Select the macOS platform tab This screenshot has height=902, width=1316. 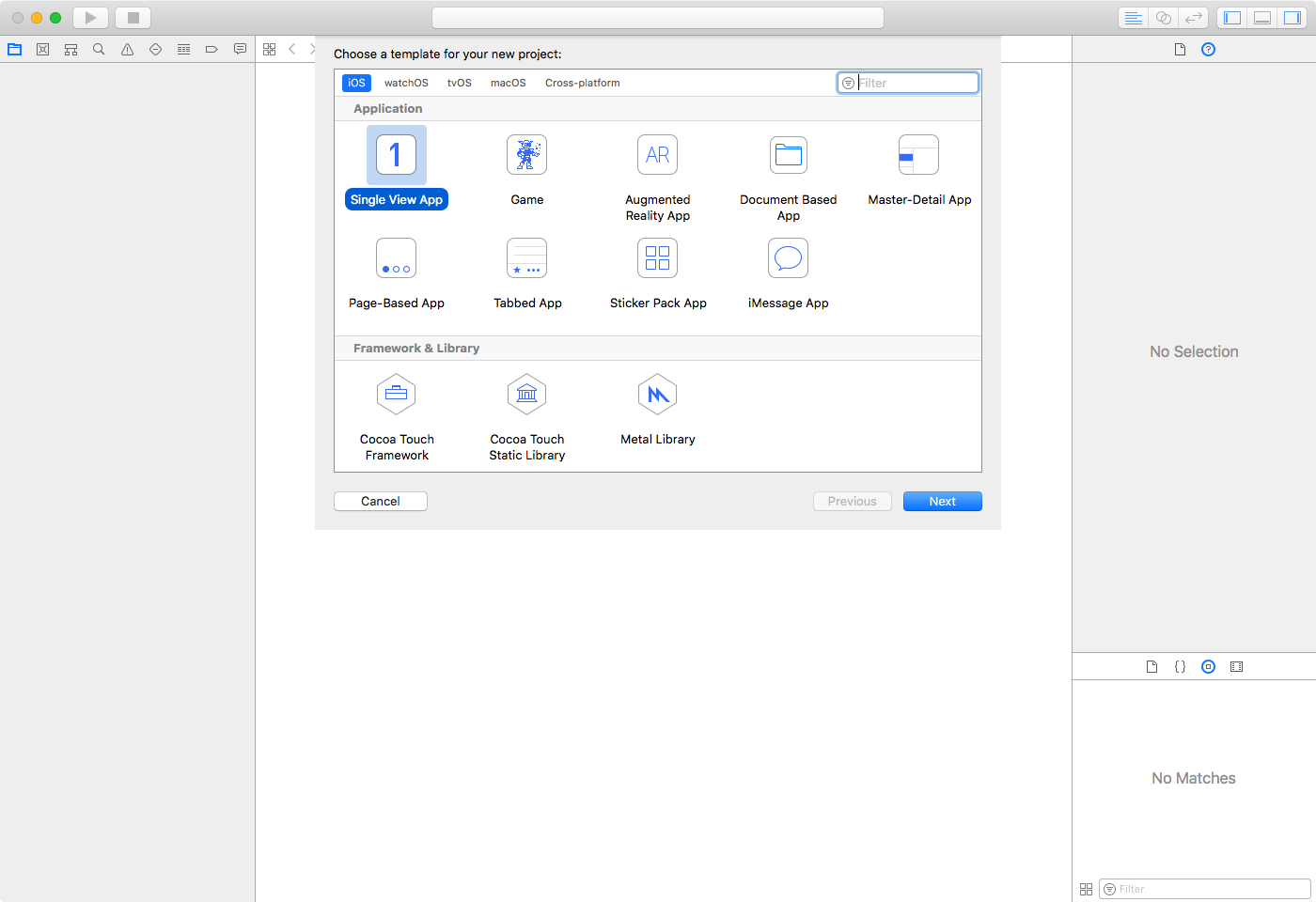[509, 83]
